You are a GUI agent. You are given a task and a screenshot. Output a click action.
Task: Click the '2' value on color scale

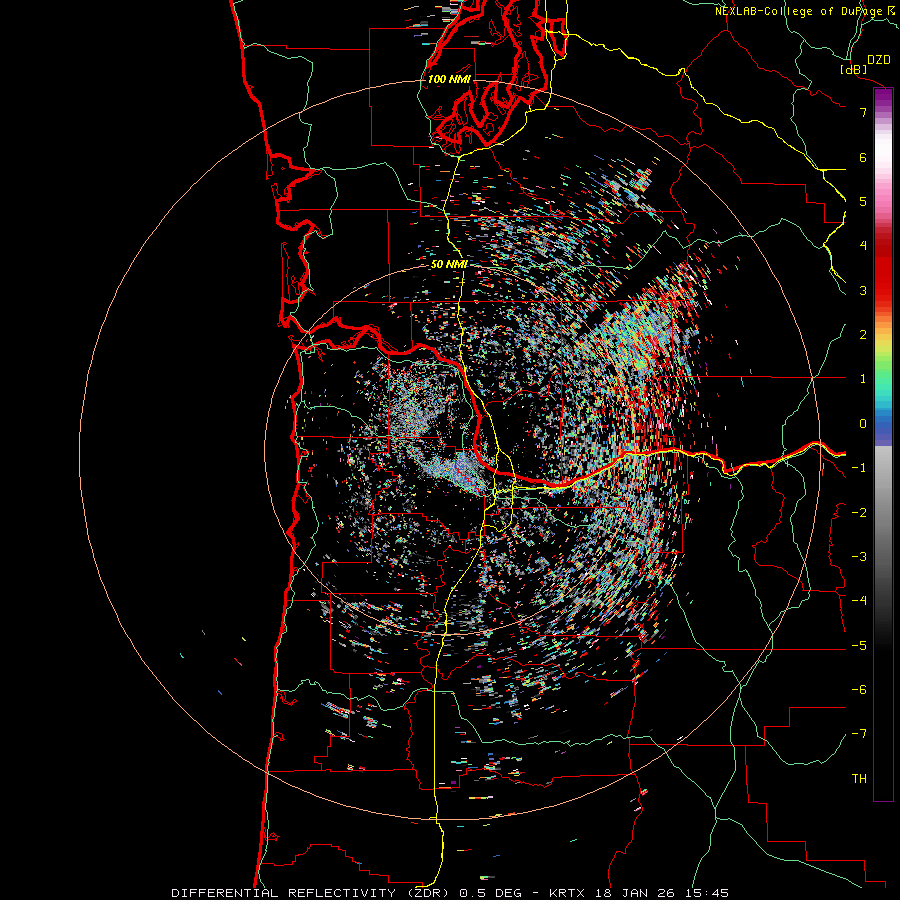tap(863, 335)
